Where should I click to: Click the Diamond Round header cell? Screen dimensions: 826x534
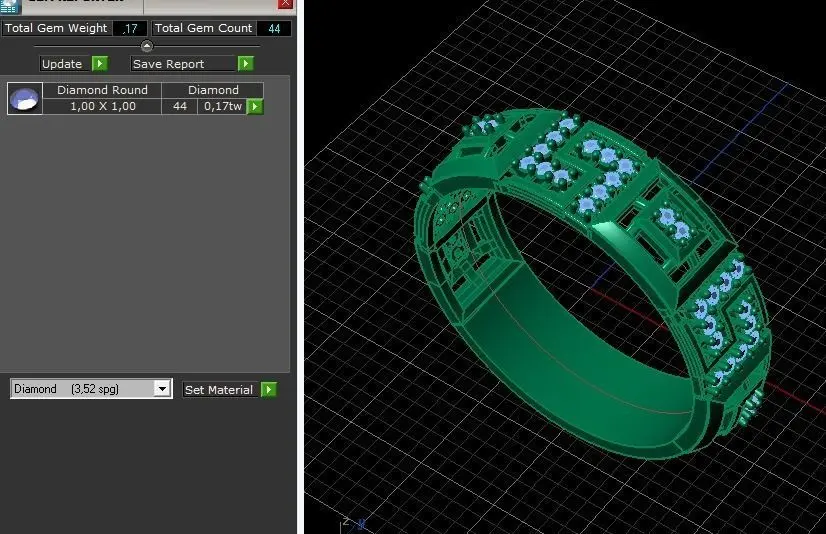click(102, 90)
